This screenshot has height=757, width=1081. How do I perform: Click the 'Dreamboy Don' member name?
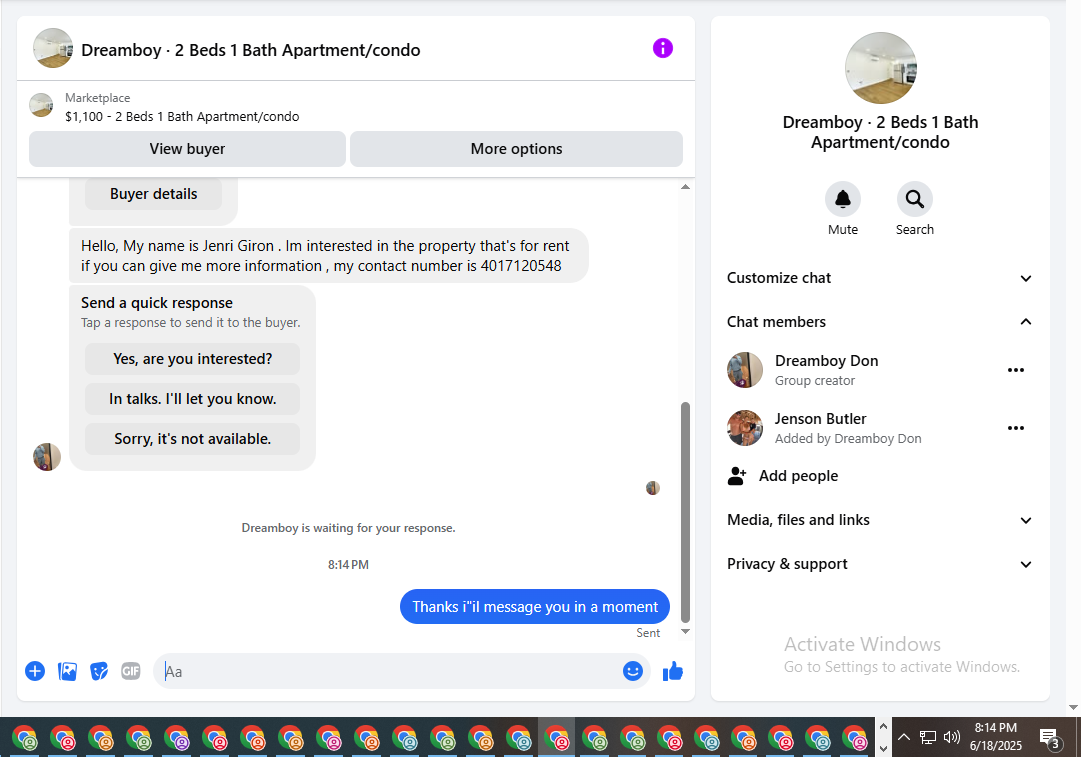(827, 361)
